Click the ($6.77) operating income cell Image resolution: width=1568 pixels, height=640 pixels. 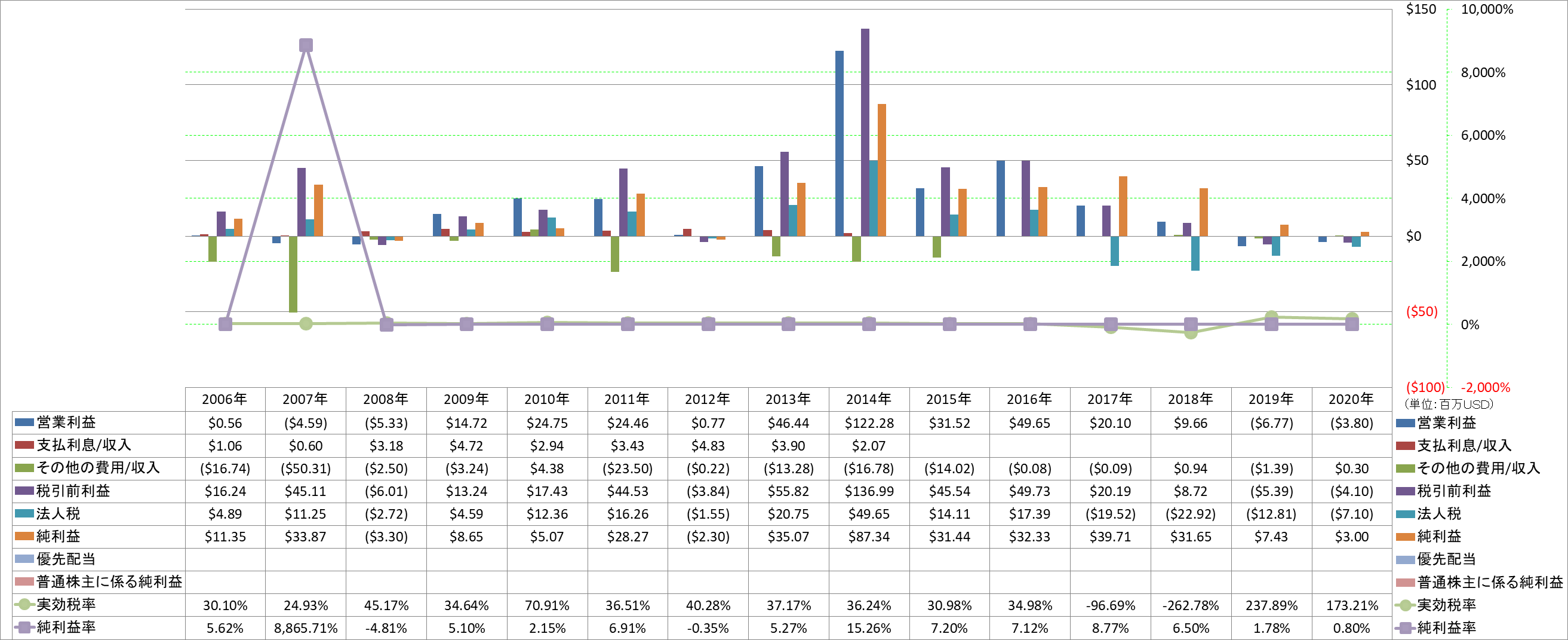(1272, 422)
